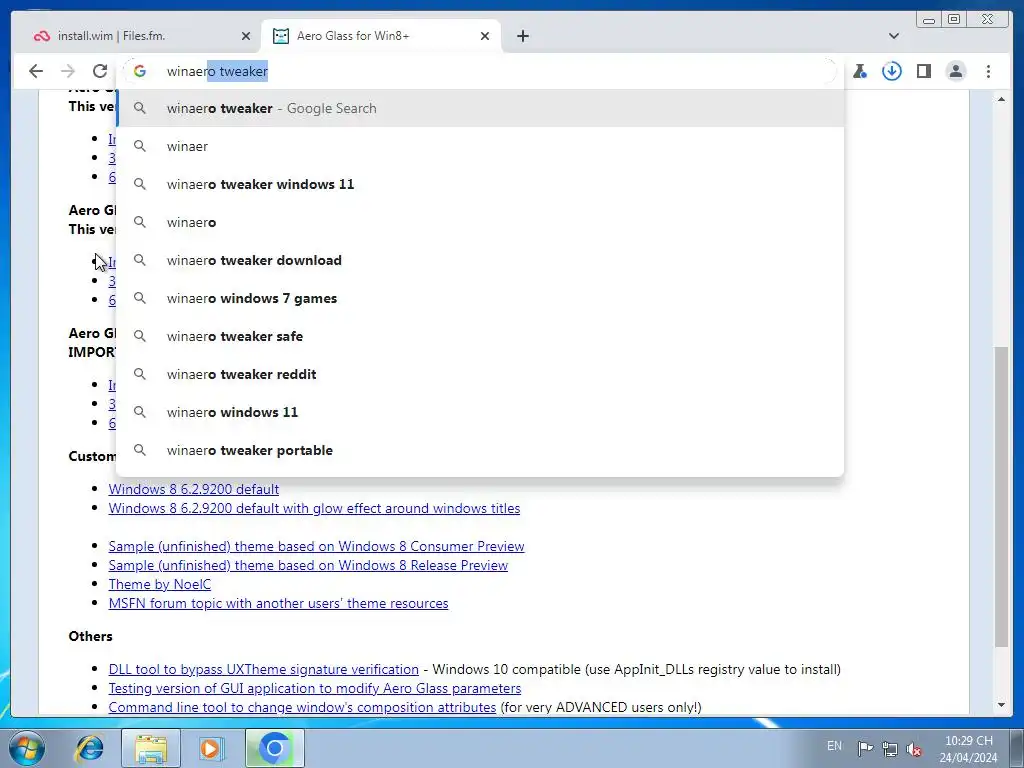Select 'winaero tweaker - Google Search' suggestion
Viewport: 1024px width, 768px height.
point(480,108)
